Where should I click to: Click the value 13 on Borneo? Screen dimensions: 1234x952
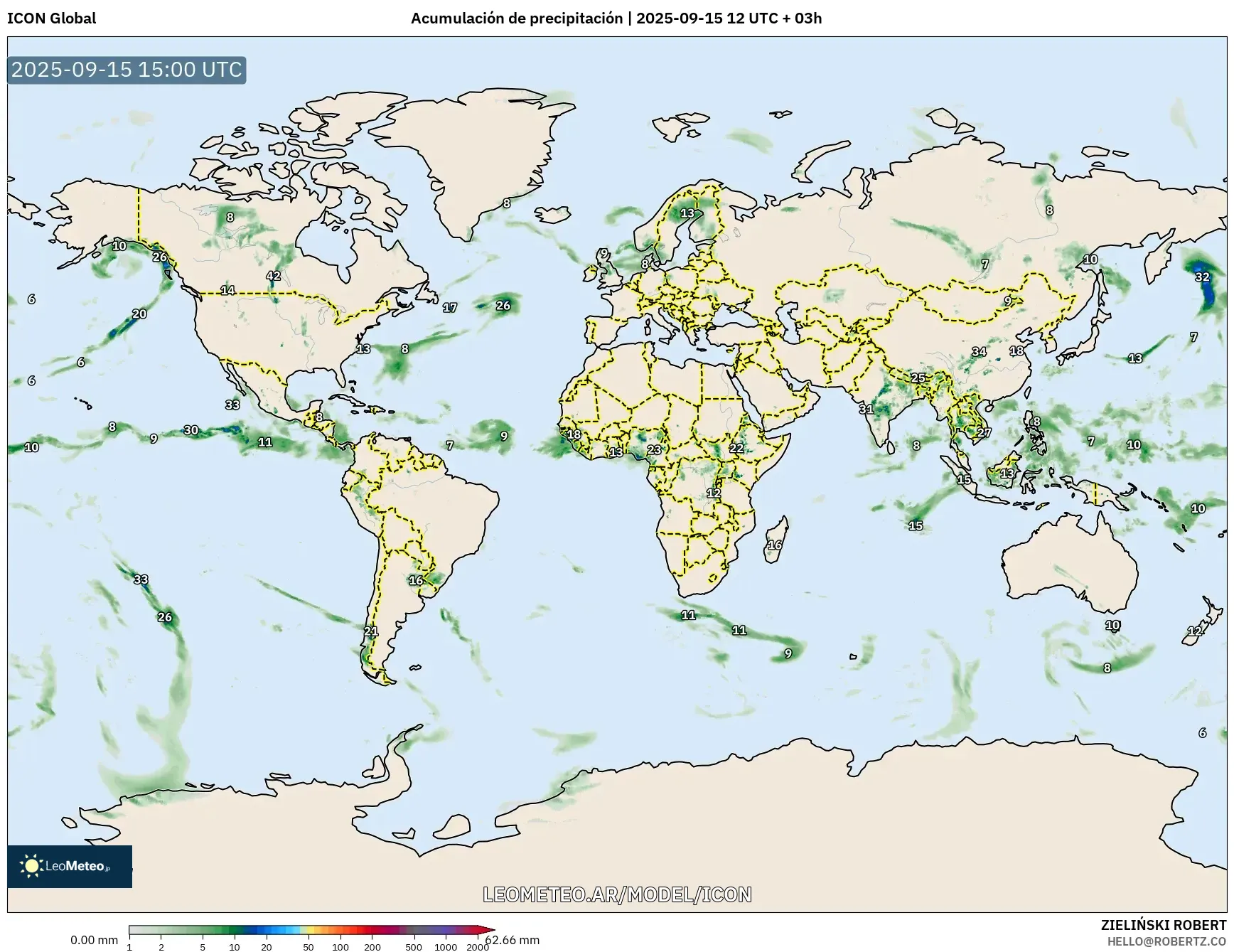click(x=1007, y=474)
